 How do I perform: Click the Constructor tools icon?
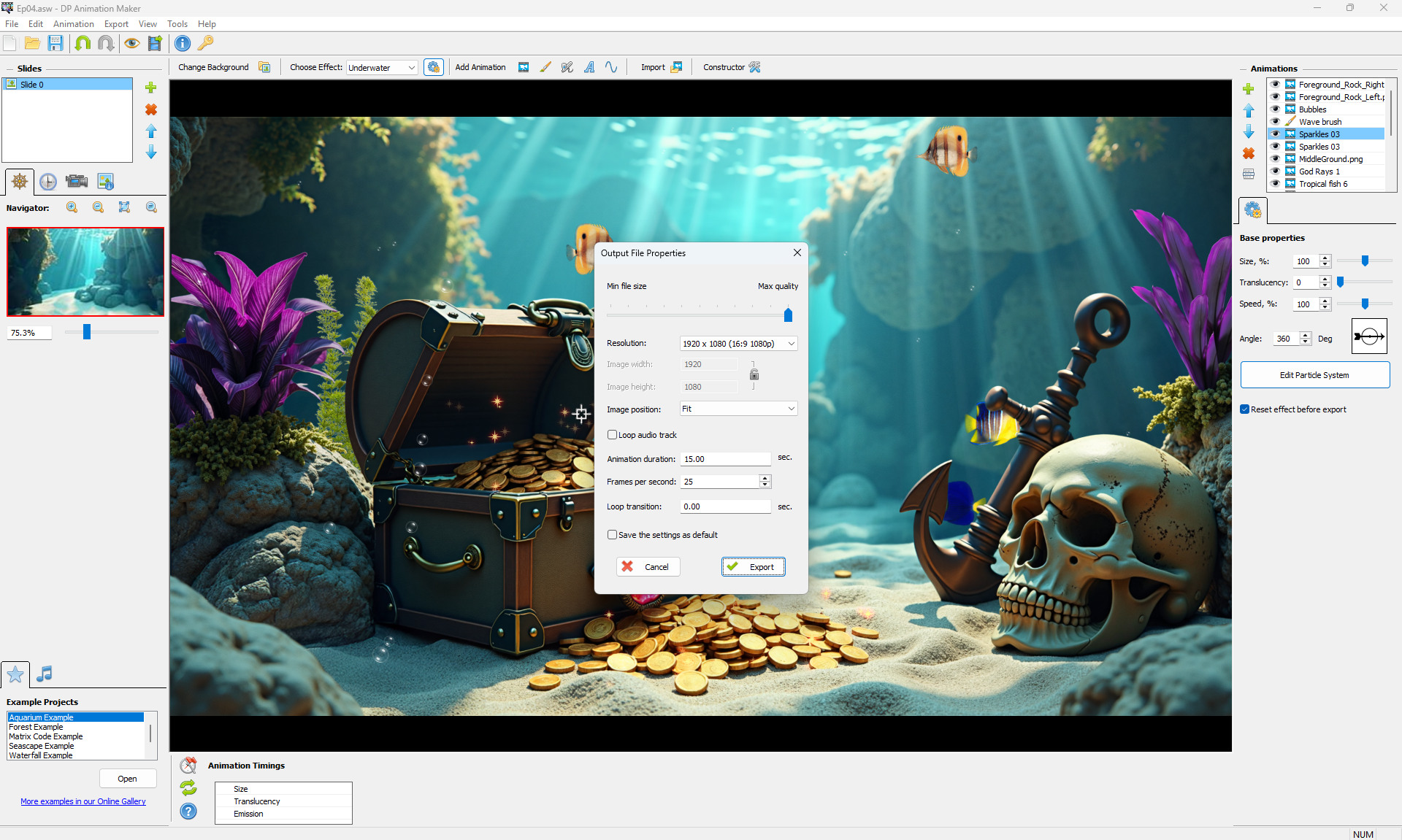click(755, 67)
